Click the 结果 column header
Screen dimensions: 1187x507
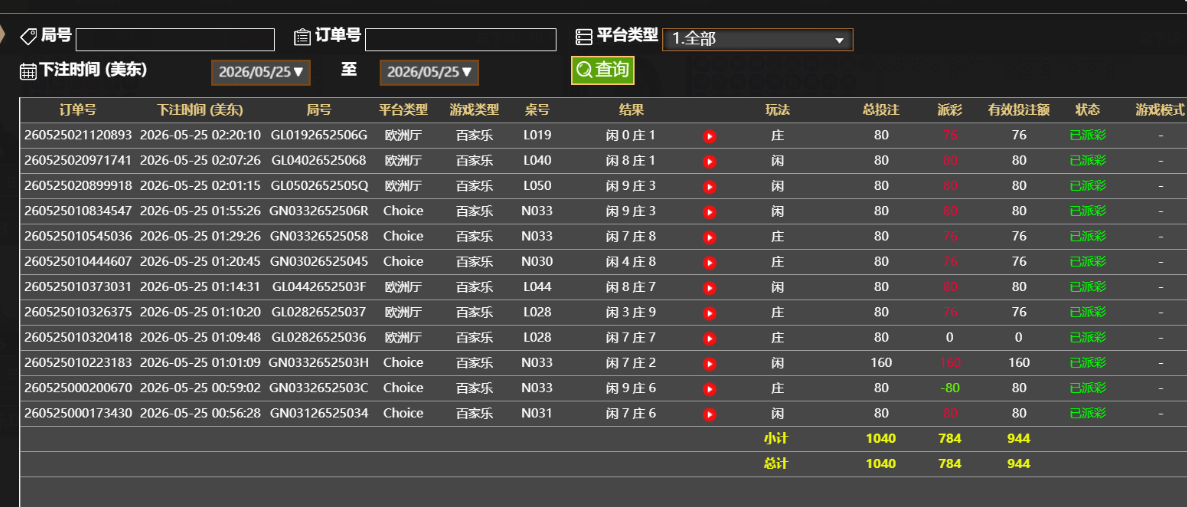click(631, 110)
